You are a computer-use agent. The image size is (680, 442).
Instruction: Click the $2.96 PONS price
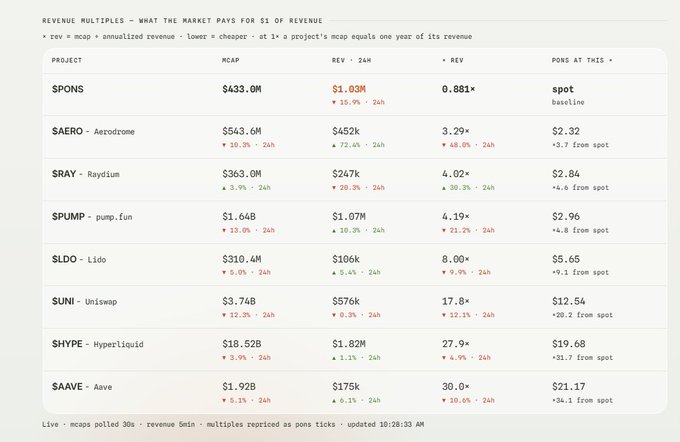566,216
